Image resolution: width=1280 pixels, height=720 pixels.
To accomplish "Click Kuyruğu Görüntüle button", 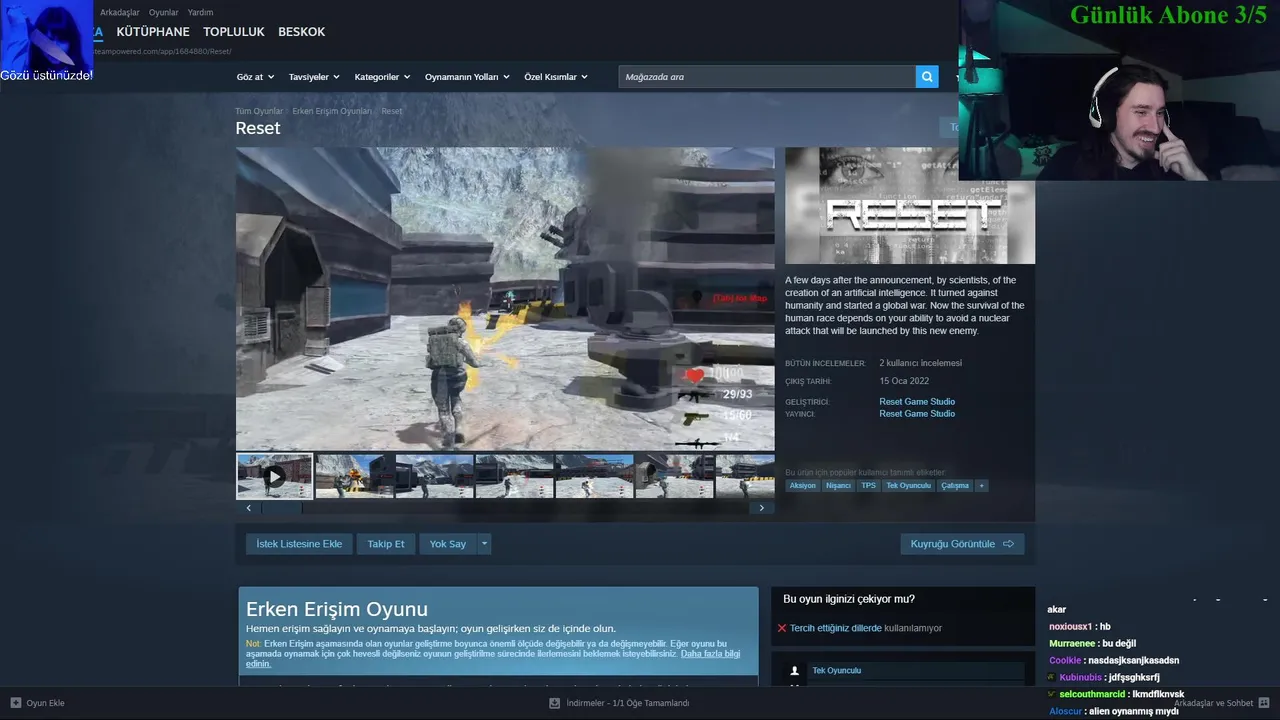I will pos(962,544).
